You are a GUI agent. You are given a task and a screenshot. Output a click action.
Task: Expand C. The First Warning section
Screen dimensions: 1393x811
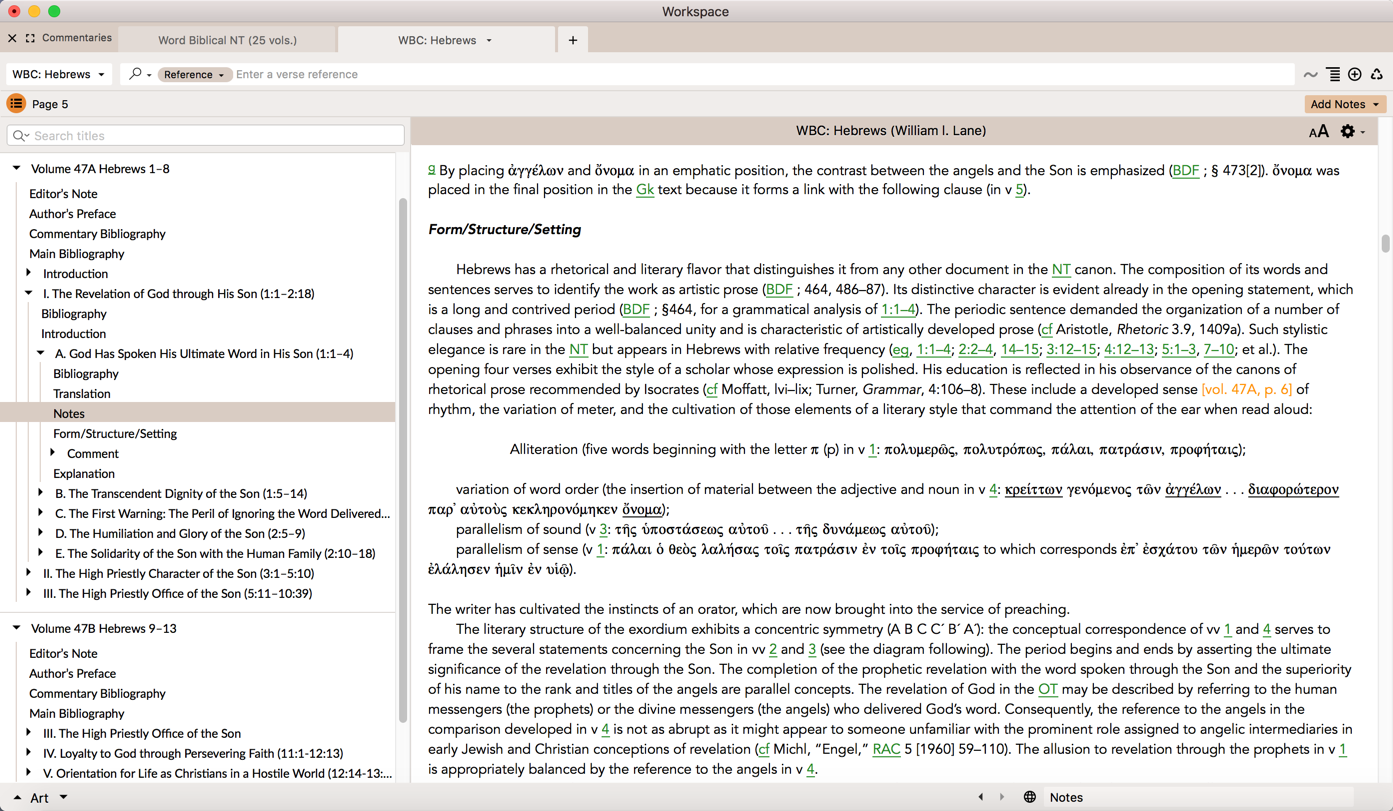point(40,513)
